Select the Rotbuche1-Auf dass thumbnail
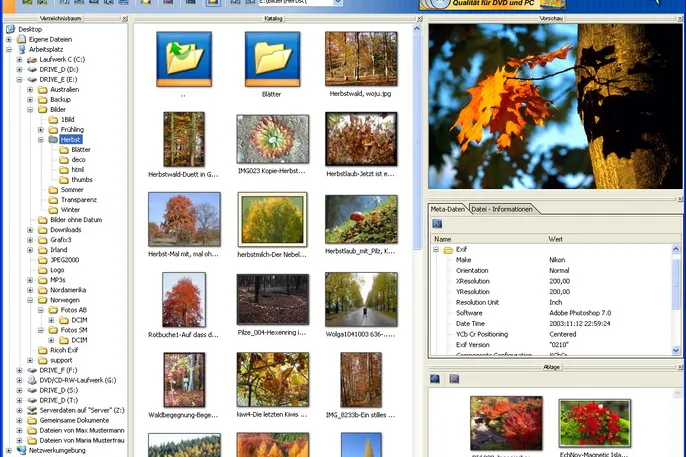The image size is (686, 457). 184,300
